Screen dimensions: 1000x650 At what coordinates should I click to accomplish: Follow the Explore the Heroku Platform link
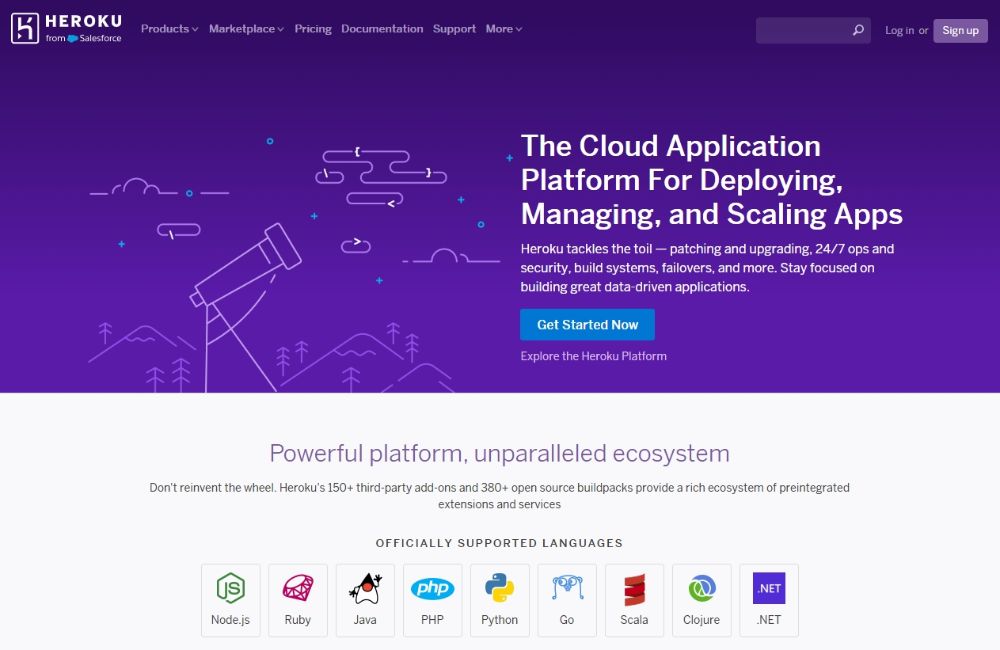click(593, 356)
